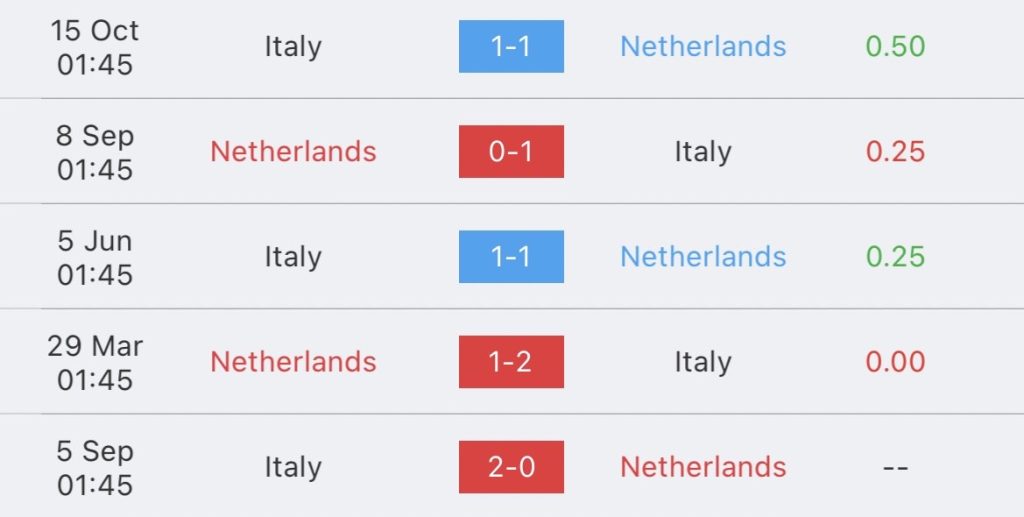Select Italy home team on 5 Sep
Image resolution: width=1024 pixels, height=517 pixels.
(x=293, y=467)
